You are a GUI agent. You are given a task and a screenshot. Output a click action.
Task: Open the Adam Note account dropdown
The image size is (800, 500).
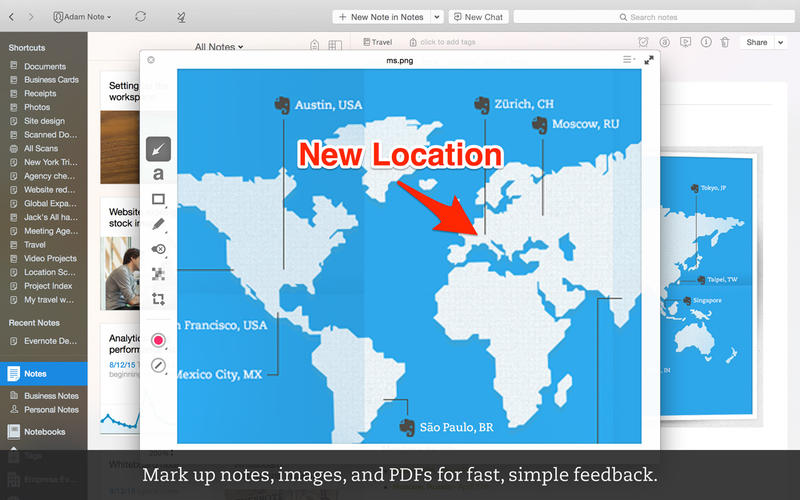(82, 17)
